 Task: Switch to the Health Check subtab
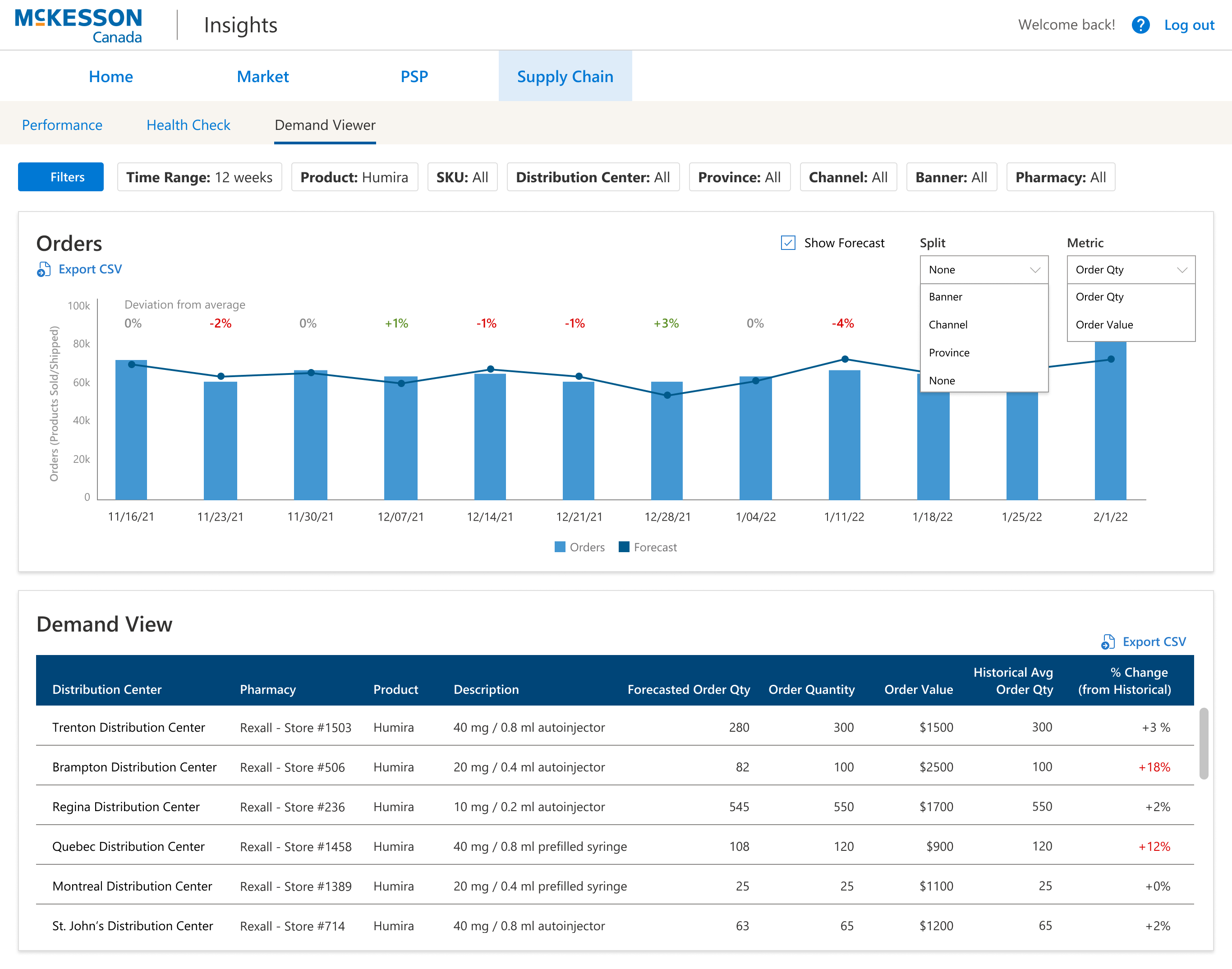188,125
